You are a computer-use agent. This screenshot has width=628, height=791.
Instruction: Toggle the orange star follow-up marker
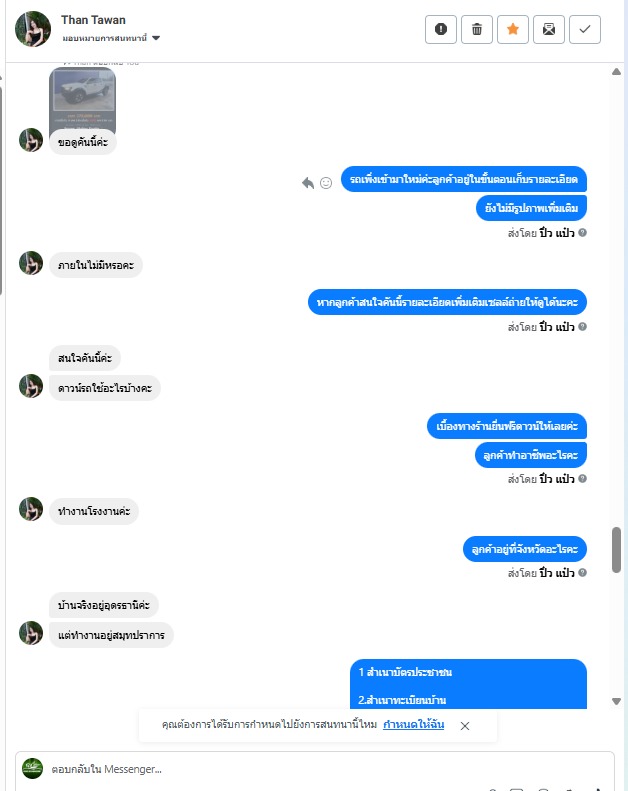click(x=512, y=29)
